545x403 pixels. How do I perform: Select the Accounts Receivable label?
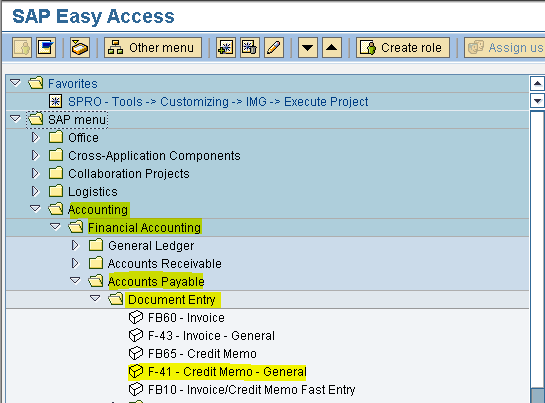coord(164,264)
